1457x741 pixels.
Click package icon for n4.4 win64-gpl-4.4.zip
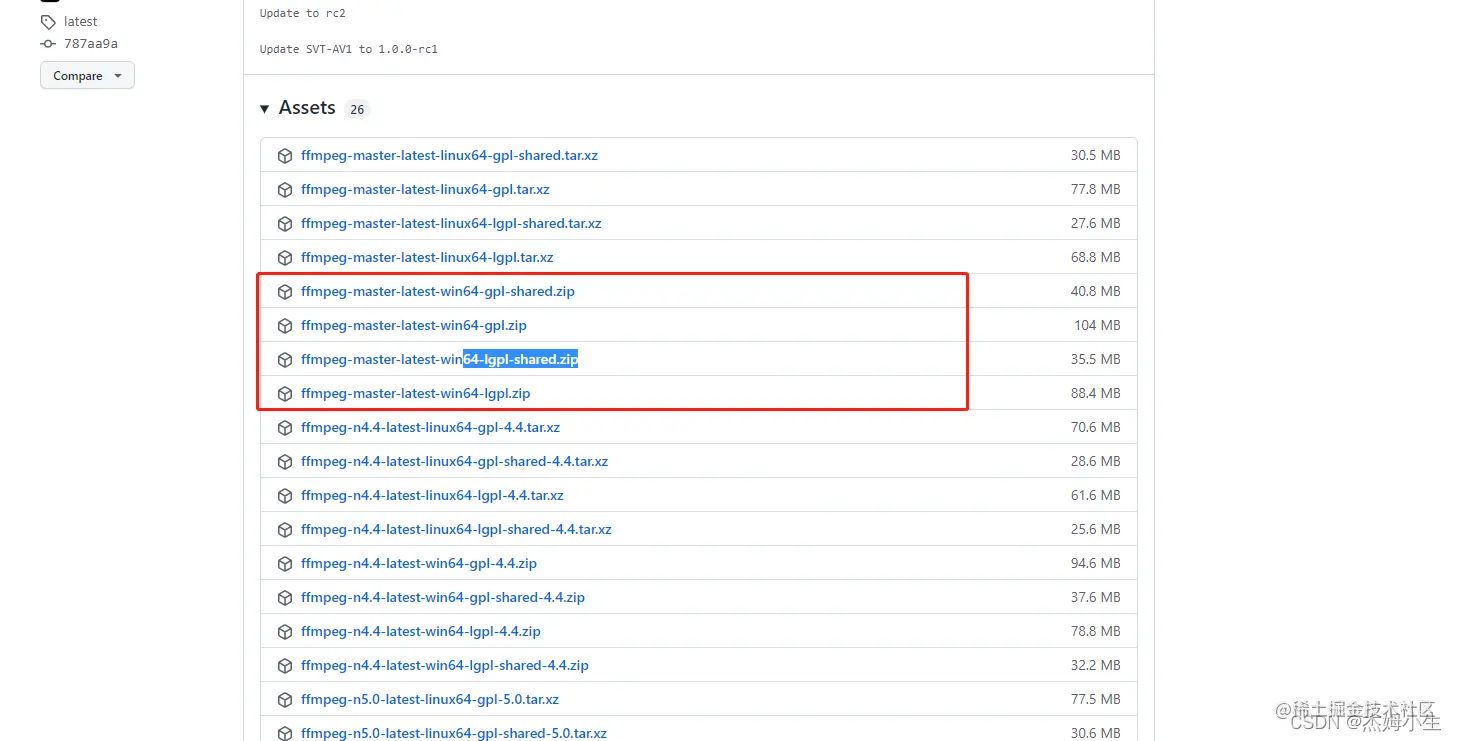pyautogui.click(x=285, y=564)
